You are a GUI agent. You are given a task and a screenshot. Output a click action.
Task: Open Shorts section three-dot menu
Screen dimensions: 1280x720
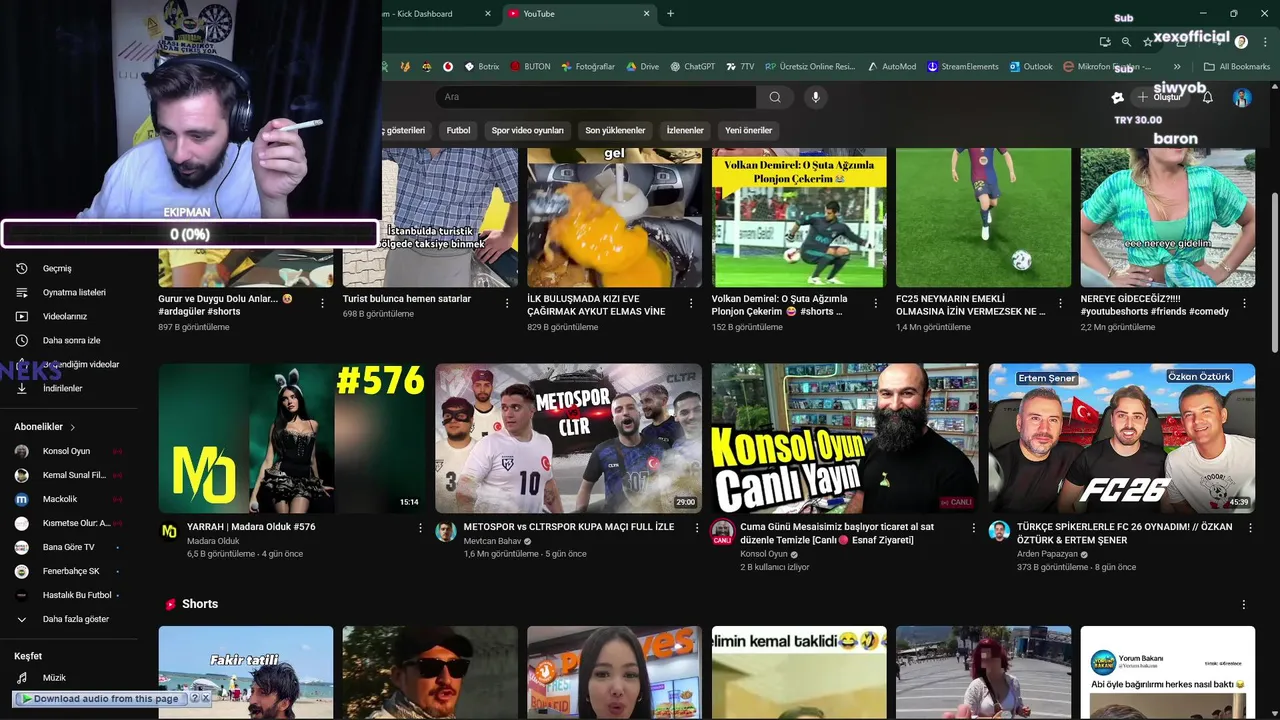coord(1244,605)
